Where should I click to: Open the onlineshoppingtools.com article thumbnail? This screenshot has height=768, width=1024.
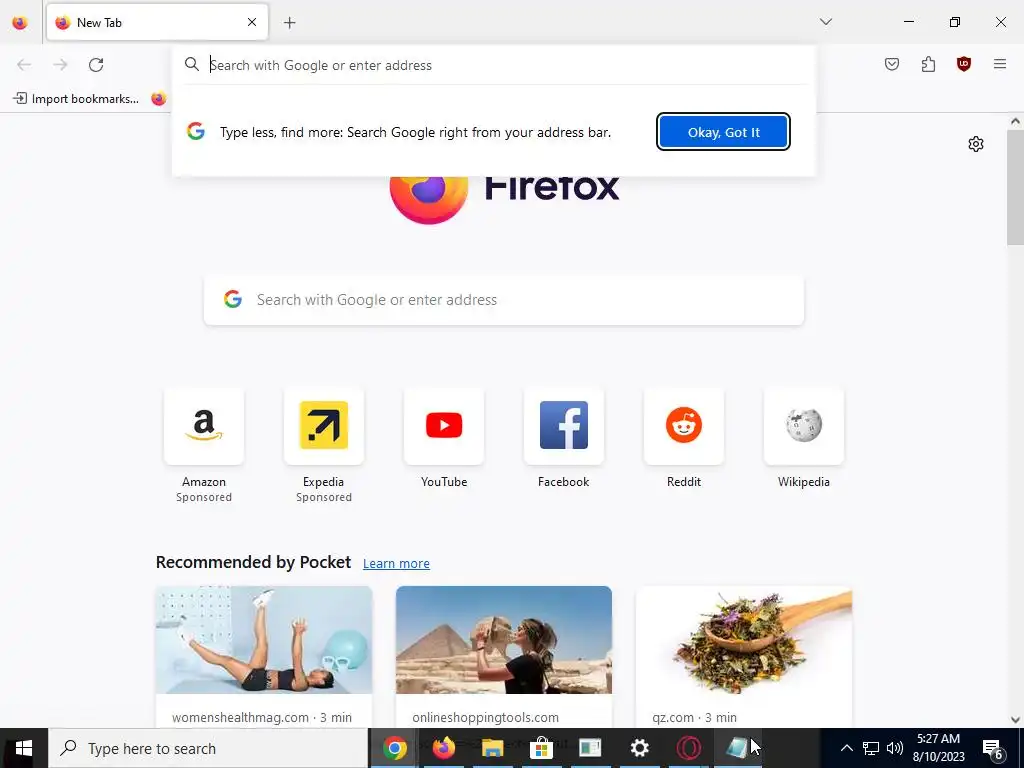tap(504, 640)
